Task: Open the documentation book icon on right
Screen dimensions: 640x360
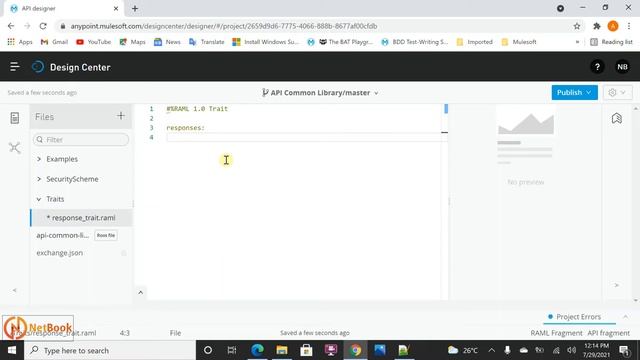Action: (617, 118)
